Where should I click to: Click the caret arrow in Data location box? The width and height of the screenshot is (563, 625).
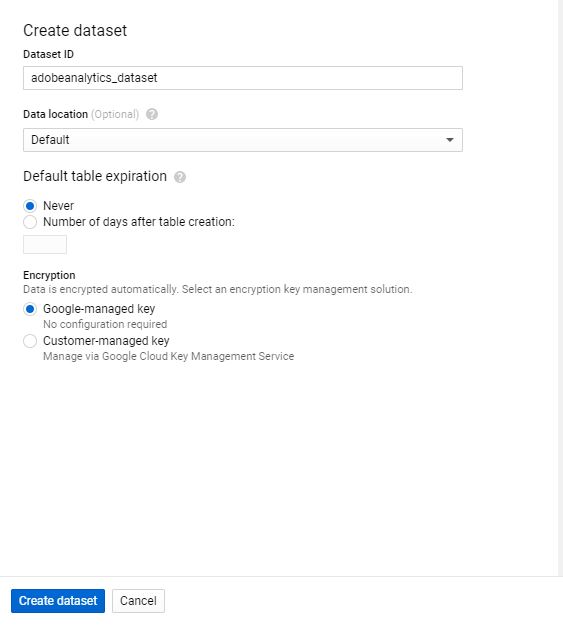(x=450, y=140)
